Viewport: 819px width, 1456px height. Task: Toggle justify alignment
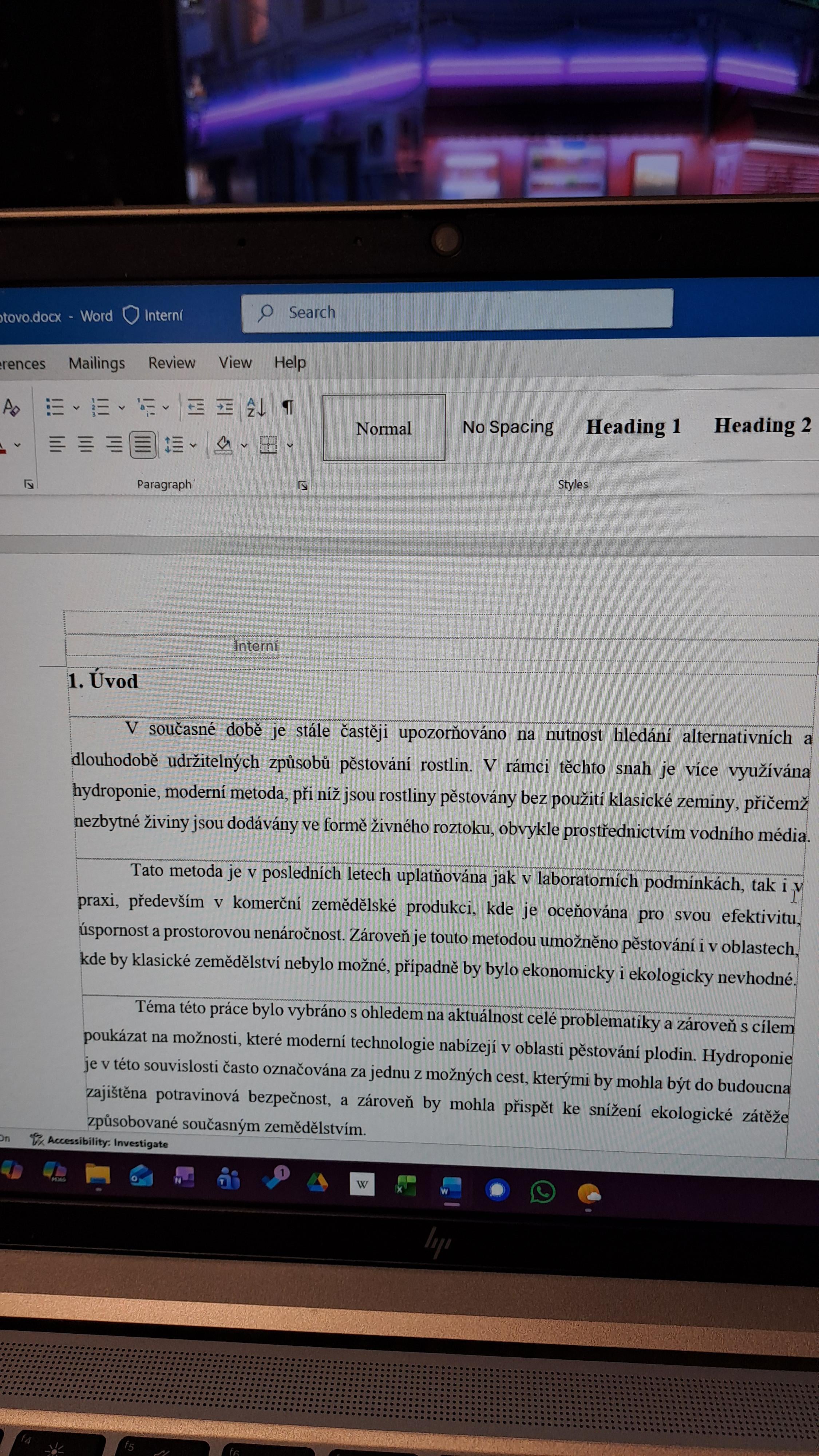click(x=142, y=445)
